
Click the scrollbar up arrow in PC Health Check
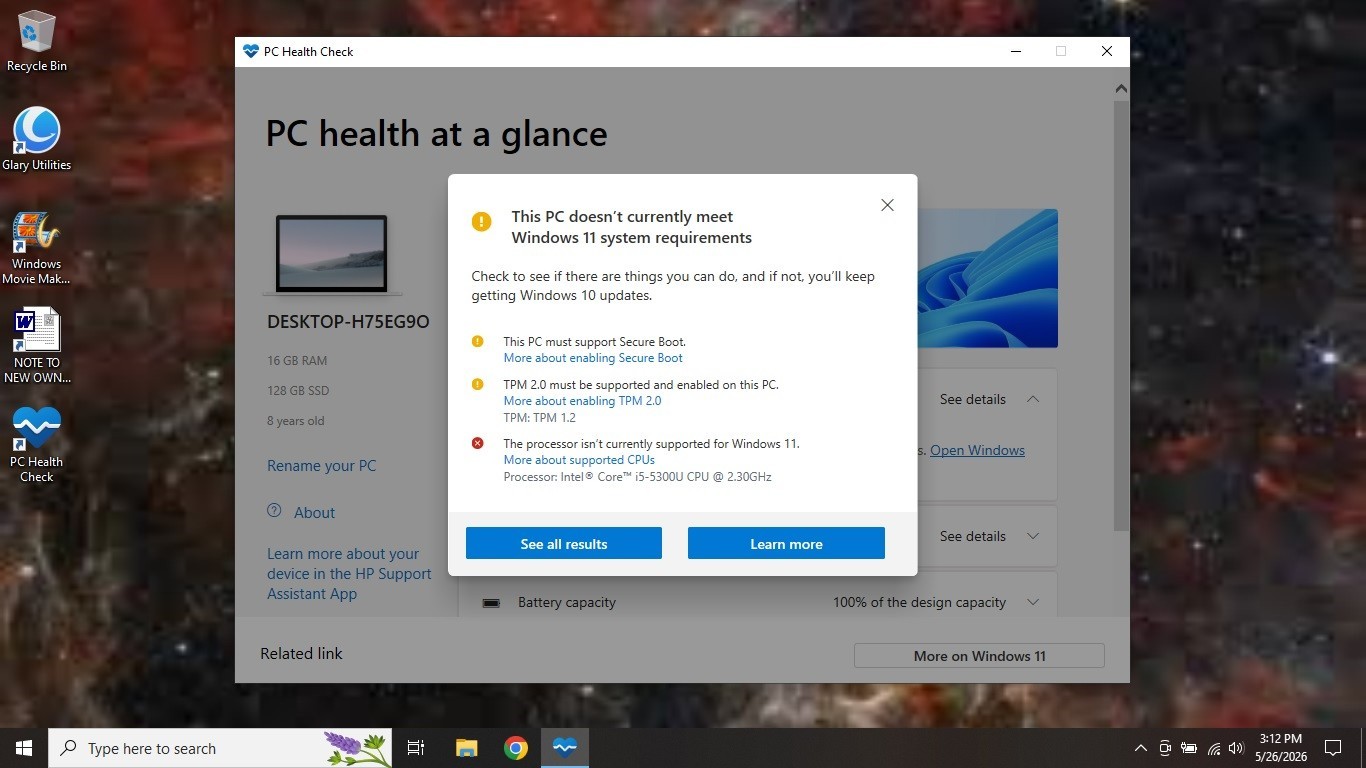point(1121,89)
